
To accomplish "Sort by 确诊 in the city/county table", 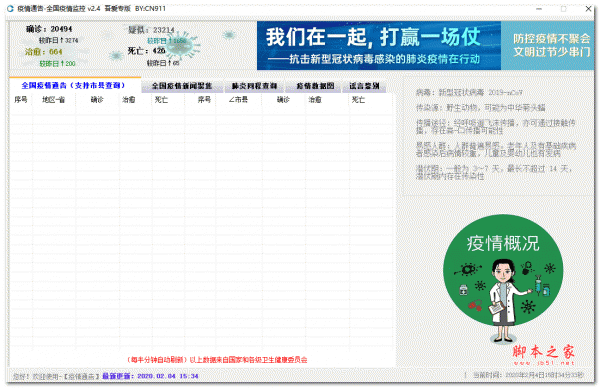I will click(x=283, y=100).
